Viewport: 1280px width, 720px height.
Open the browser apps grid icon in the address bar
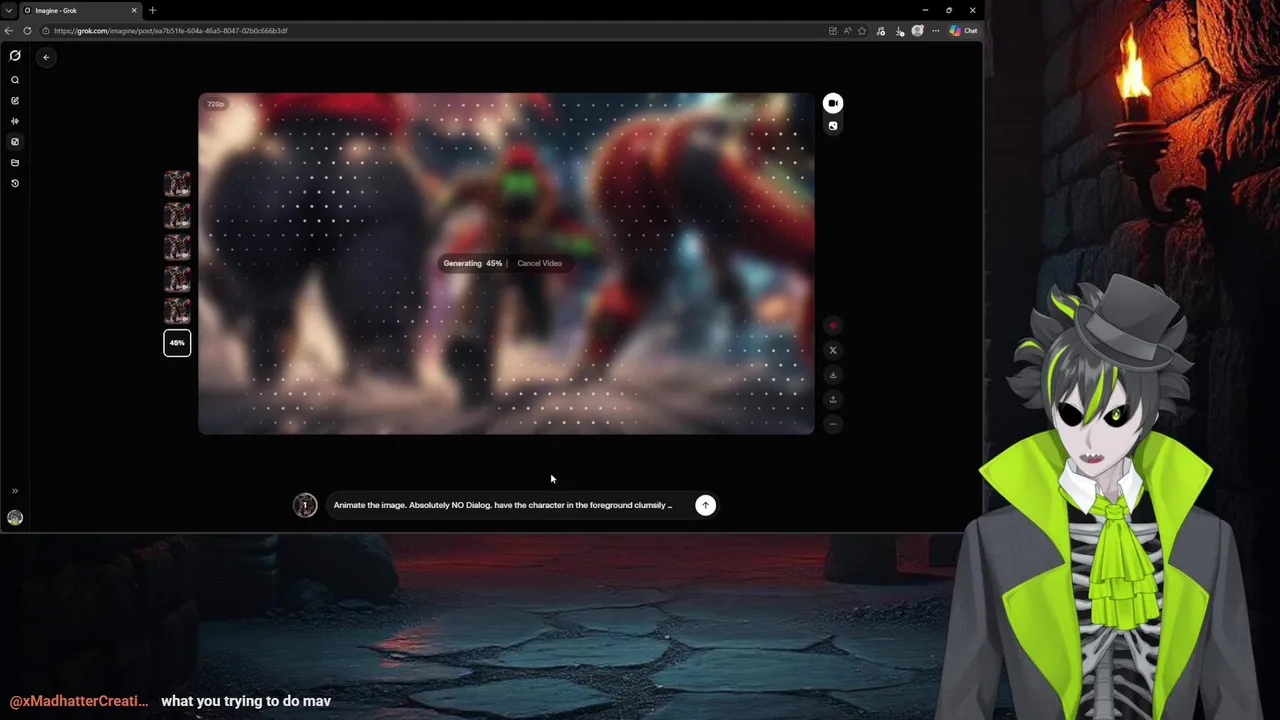[x=833, y=31]
